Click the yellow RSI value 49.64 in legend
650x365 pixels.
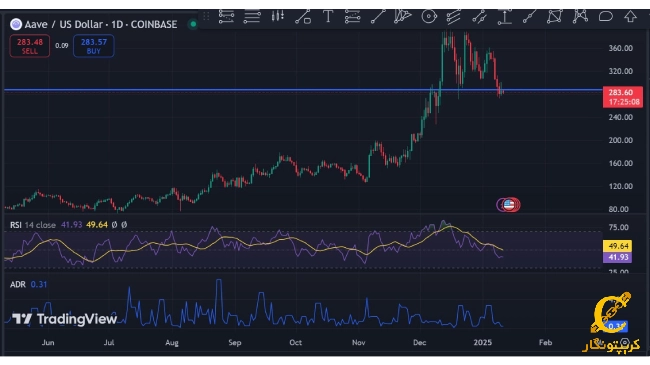(x=97, y=225)
